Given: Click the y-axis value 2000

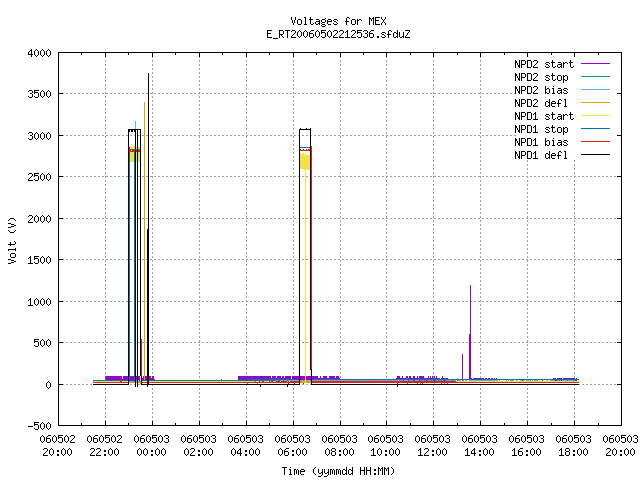Looking at the screenshot, I should pos(40,219).
